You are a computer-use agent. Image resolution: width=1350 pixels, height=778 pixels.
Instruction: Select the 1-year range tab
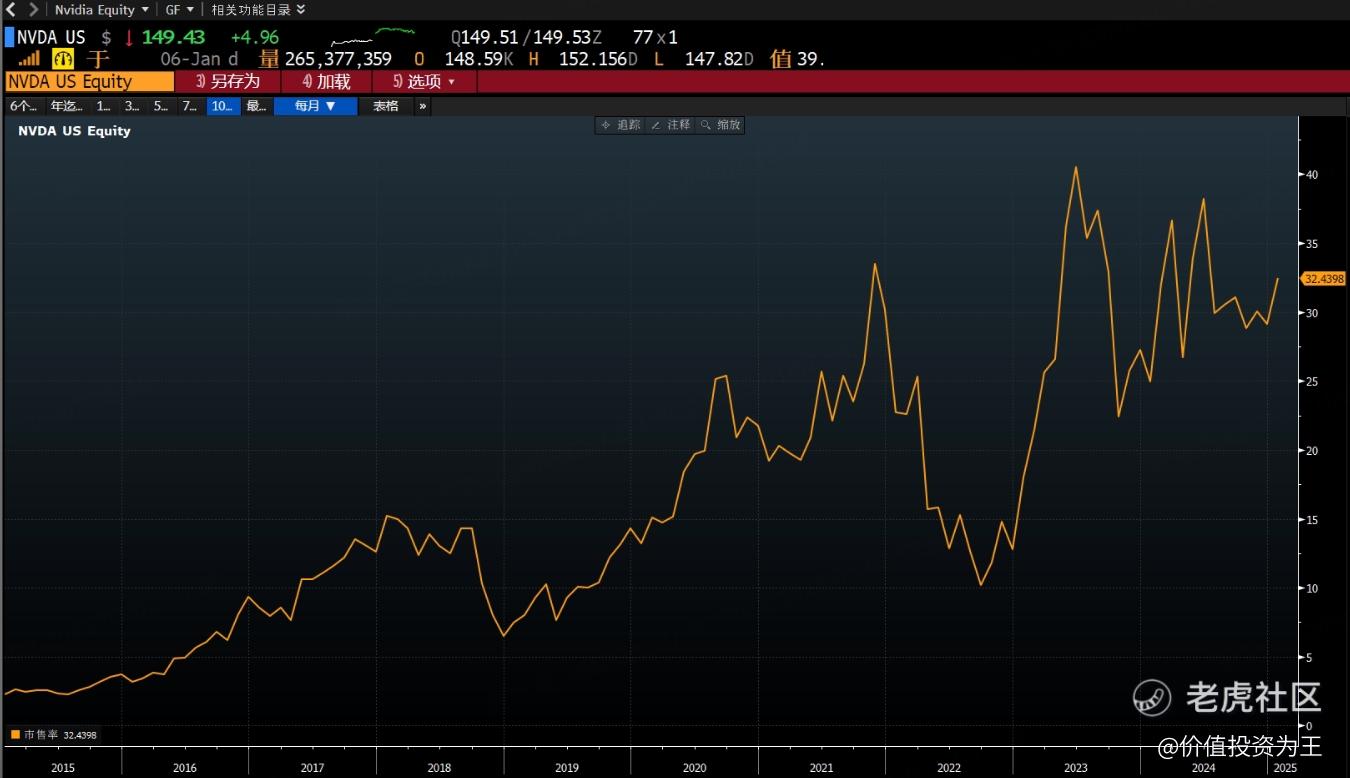pyautogui.click(x=104, y=106)
